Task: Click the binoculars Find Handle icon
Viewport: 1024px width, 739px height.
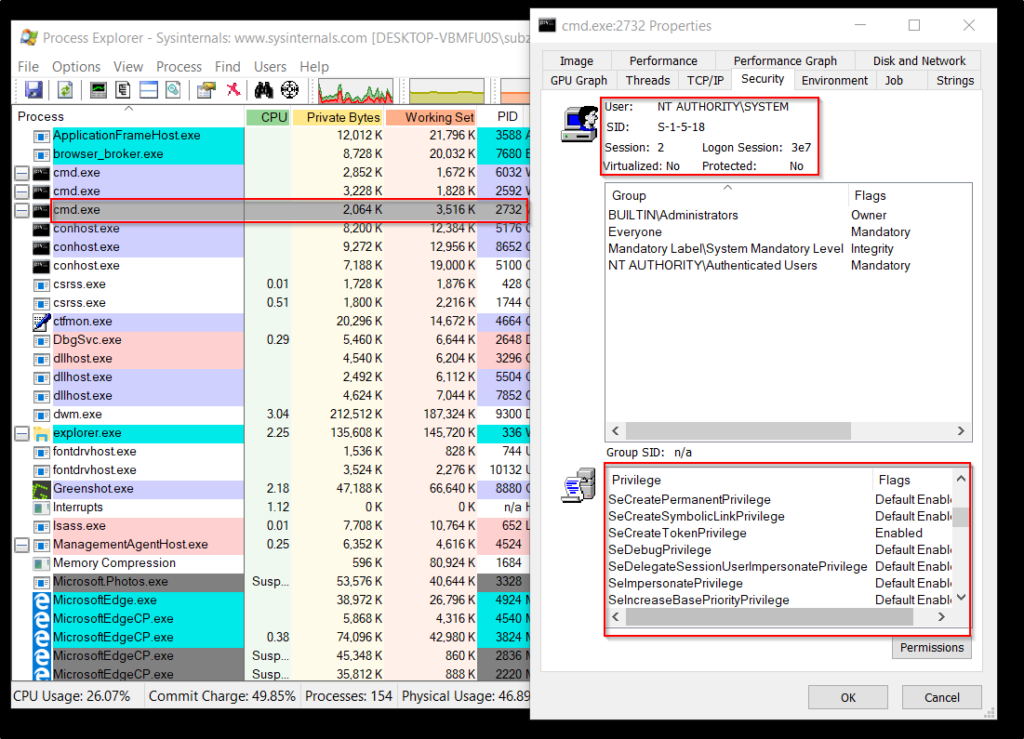Action: pos(264,91)
